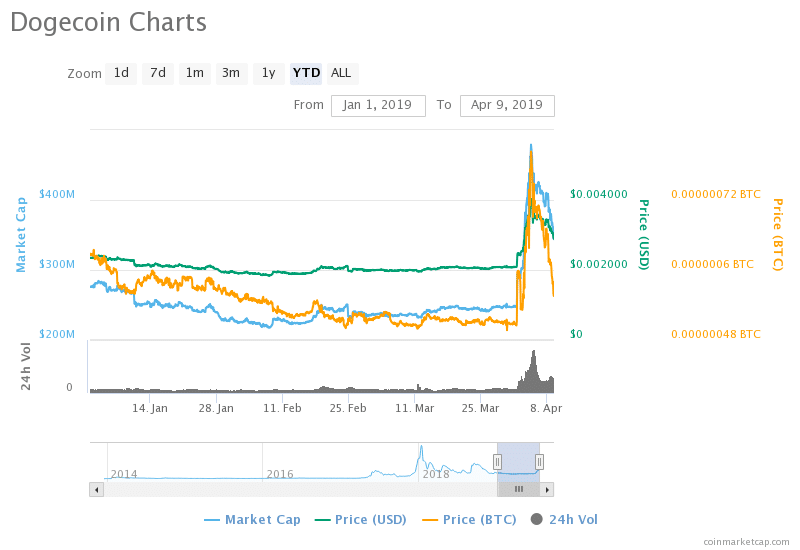Image resolution: width=800 pixels, height=550 pixels.
Task: Show ALL historical data
Action: [x=341, y=73]
